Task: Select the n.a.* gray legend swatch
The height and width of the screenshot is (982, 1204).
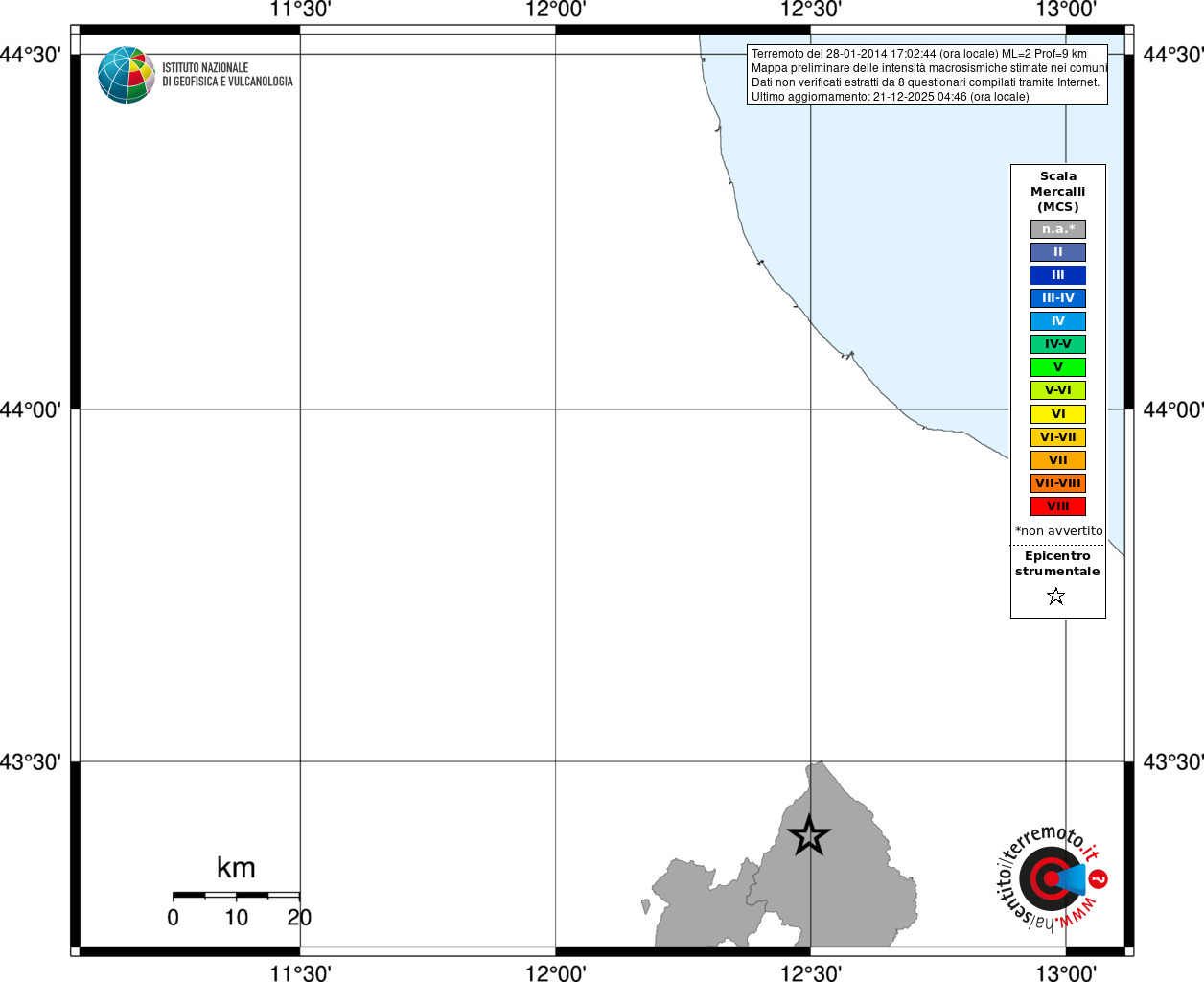Action: (1058, 229)
